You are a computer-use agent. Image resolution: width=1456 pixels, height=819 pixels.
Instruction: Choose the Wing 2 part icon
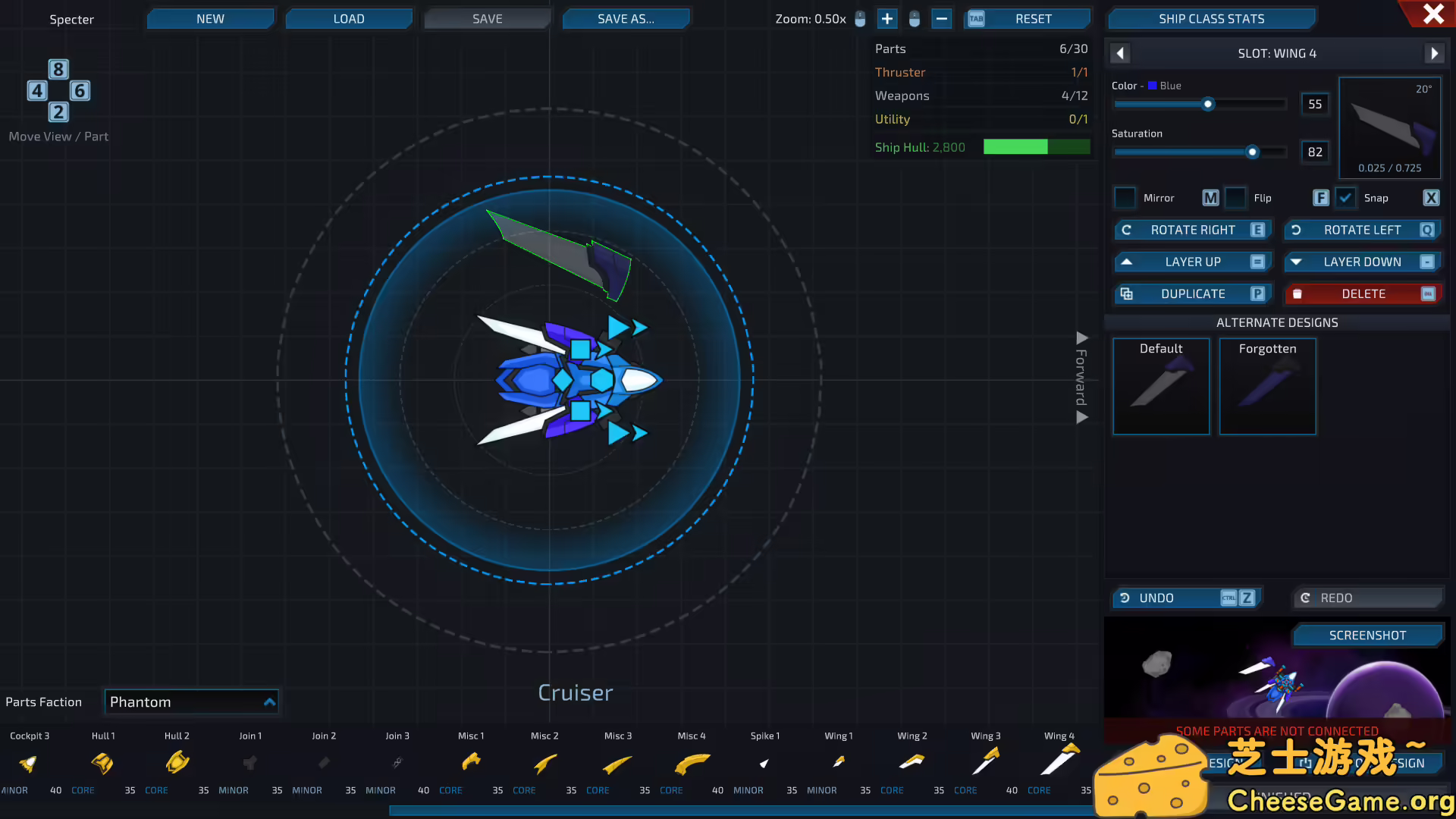(912, 762)
